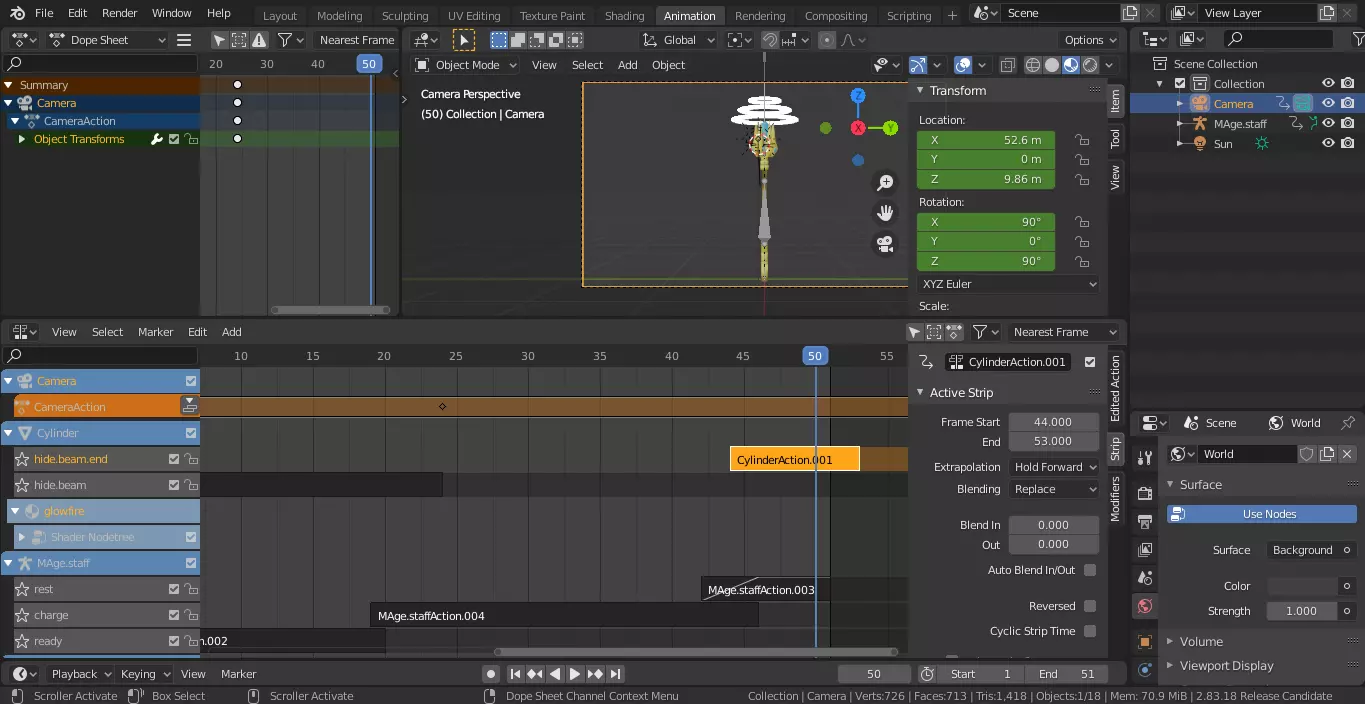The image size is (1365, 704).
Task: Expand Object Transforms channel group
Action: point(22,139)
